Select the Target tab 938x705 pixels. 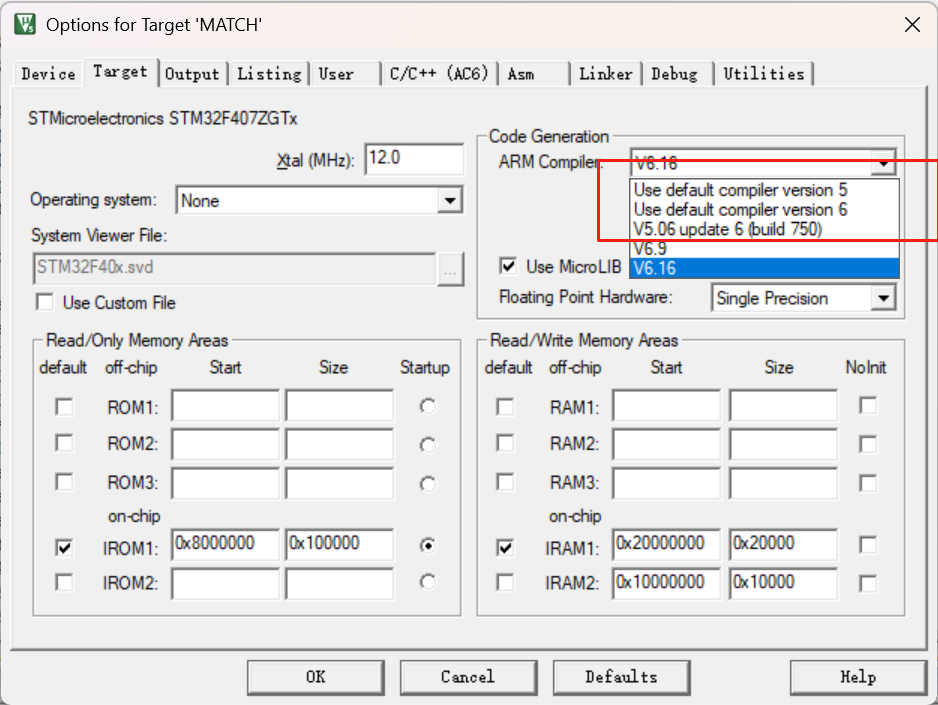tap(120, 72)
